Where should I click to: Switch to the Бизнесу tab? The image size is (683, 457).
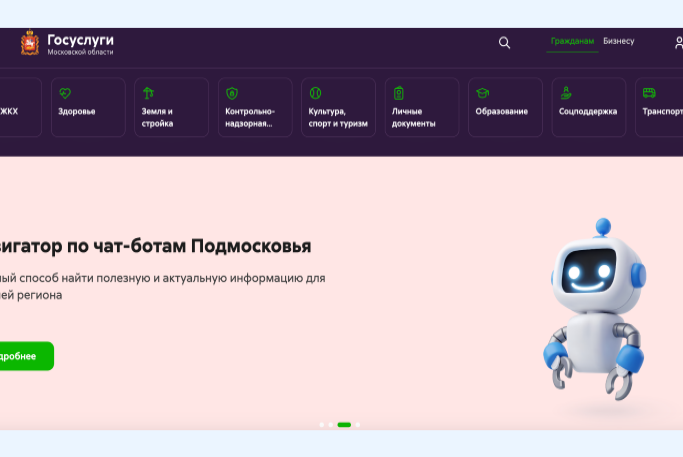[618, 41]
